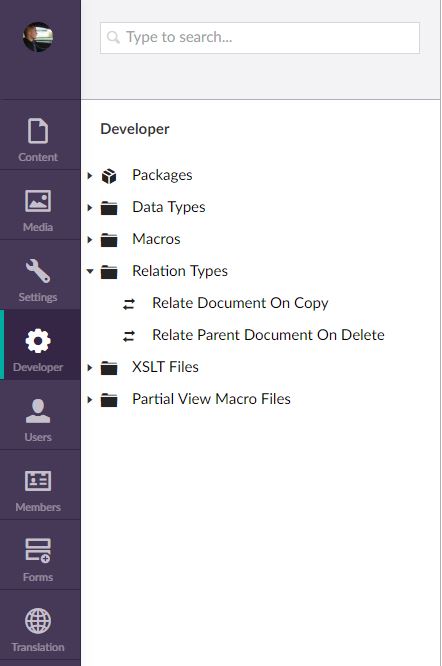
Task: Open the Media section icon
Action: (x=38, y=201)
